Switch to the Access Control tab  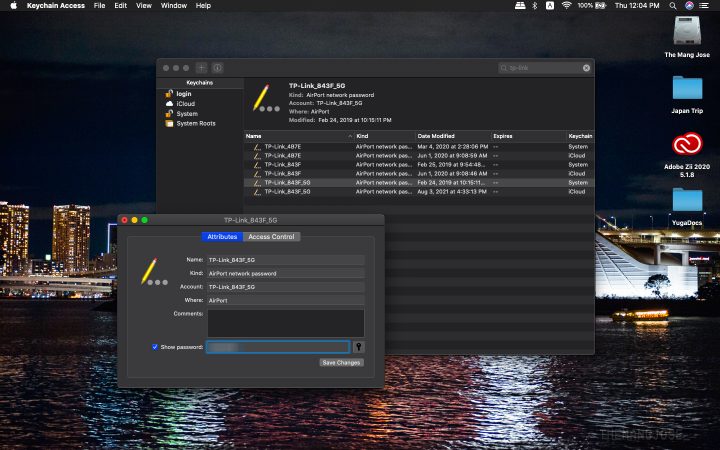coord(271,237)
